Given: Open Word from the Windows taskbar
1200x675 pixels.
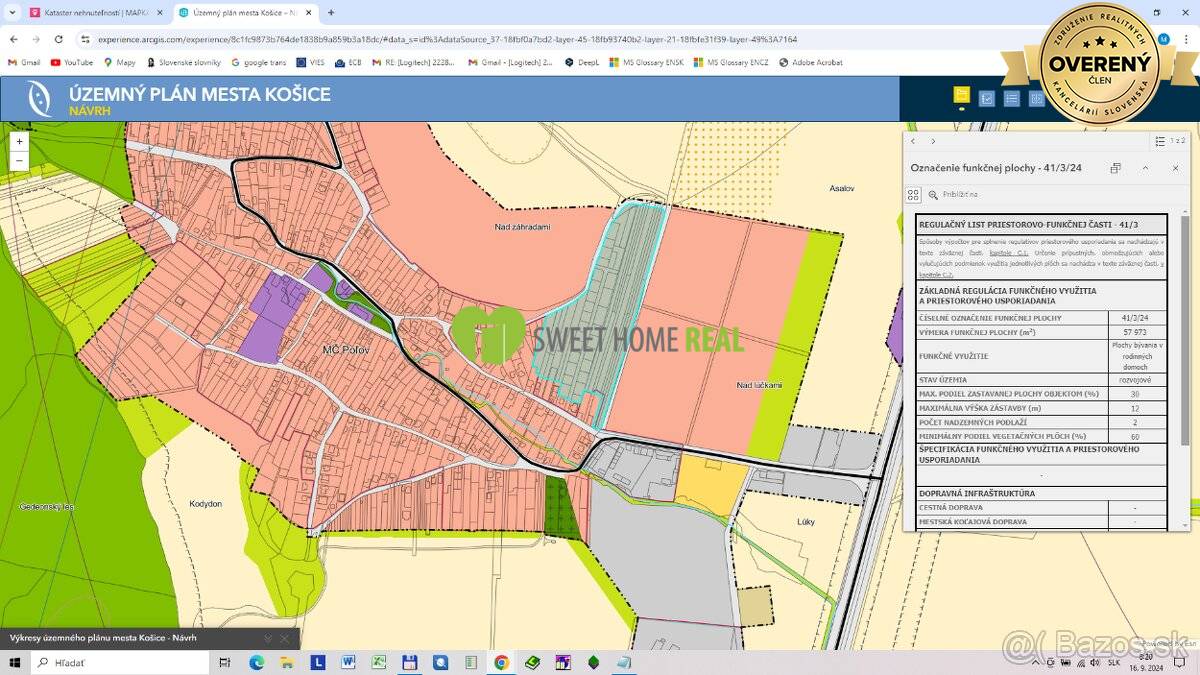Looking at the screenshot, I should pos(348,662).
